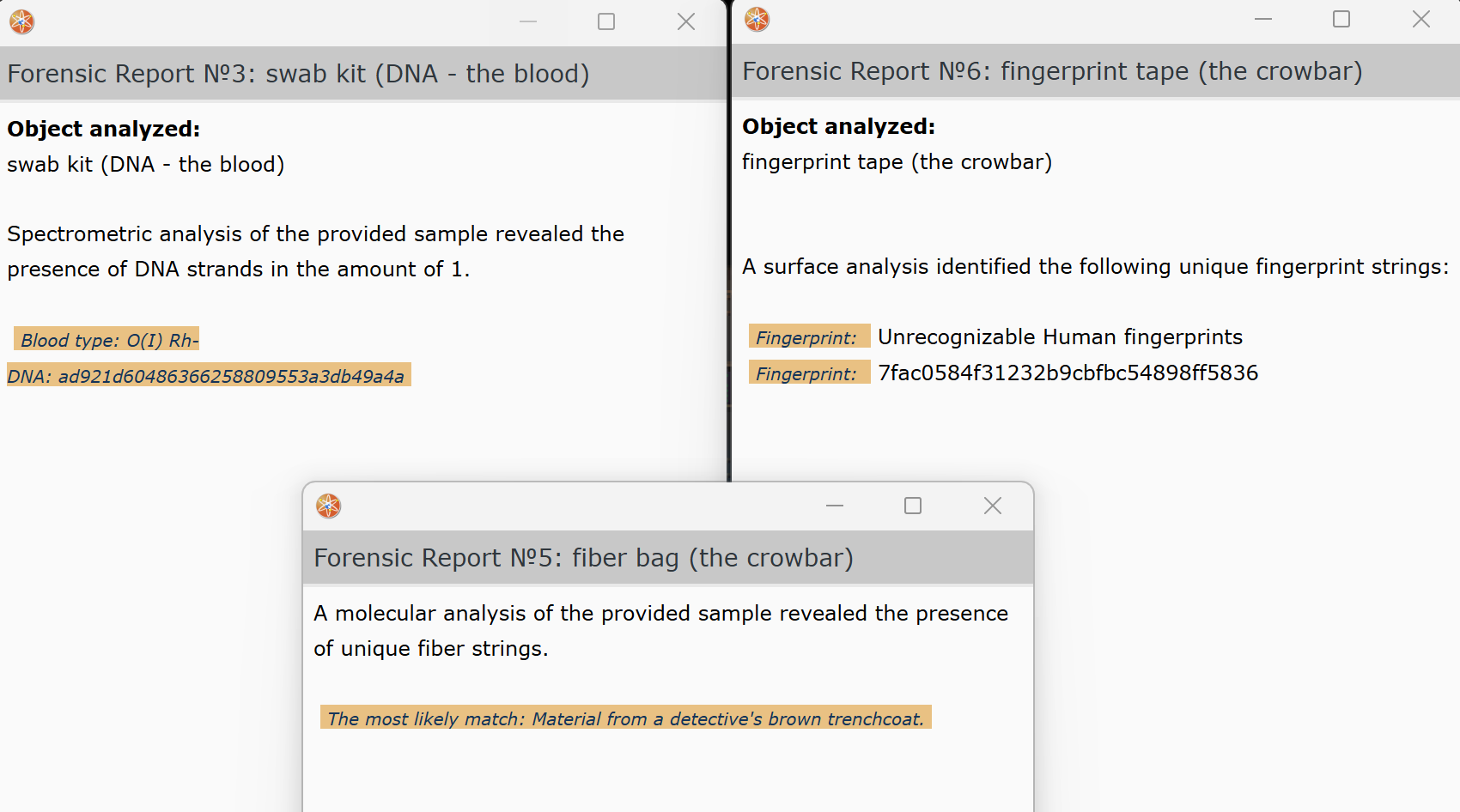Screen dimensions: 1460x812
Task: Click the Unrecognizable Human fingerprints entry
Action: (x=1060, y=336)
